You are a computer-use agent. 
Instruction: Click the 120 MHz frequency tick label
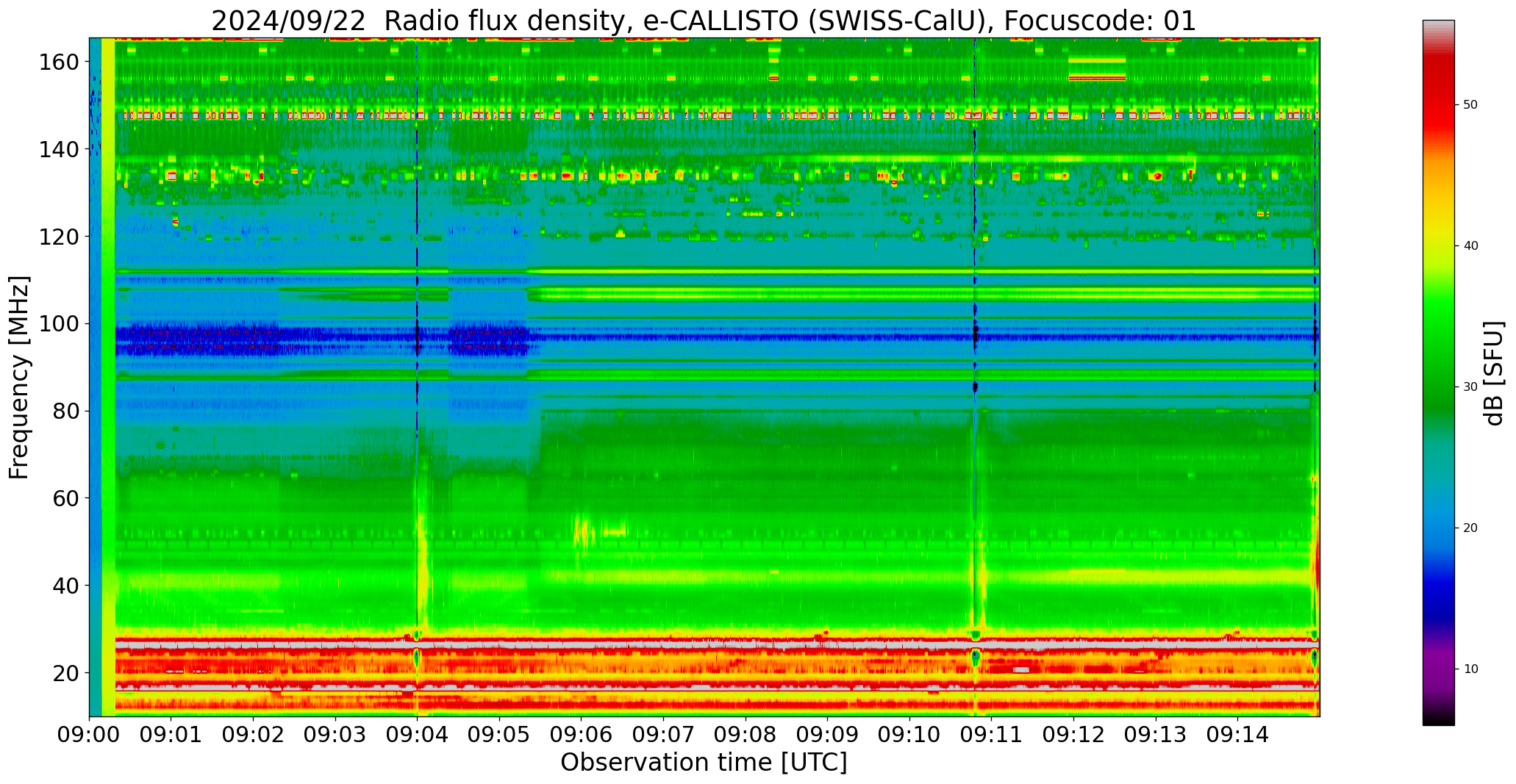pos(59,237)
